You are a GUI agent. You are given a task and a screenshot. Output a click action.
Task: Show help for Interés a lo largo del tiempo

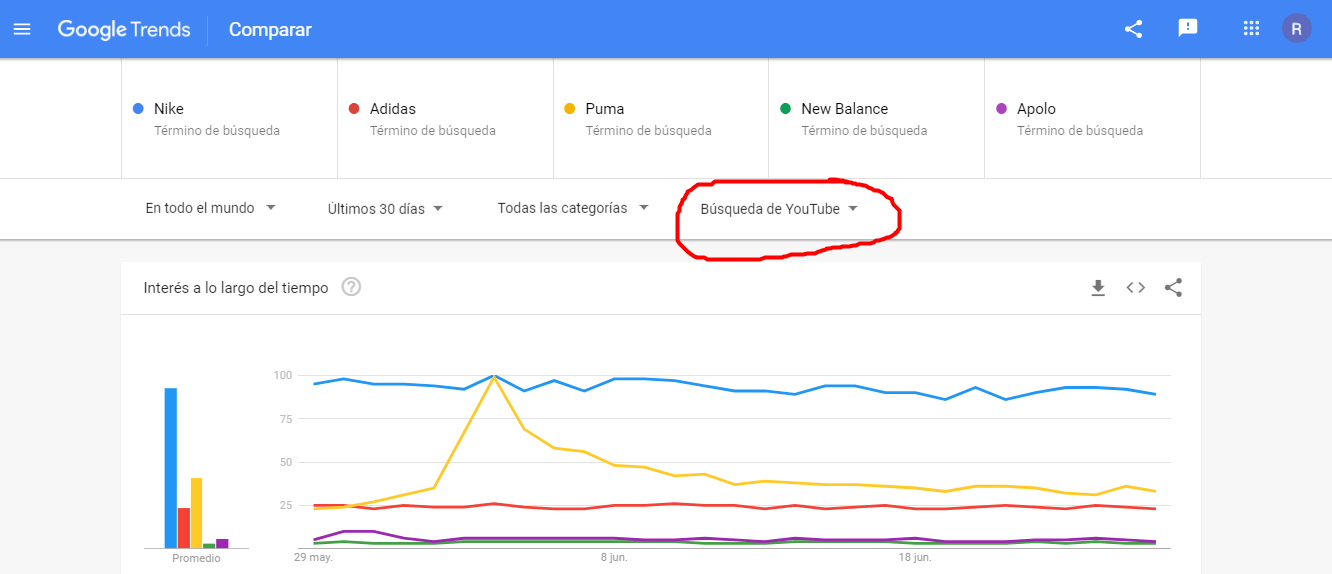pyautogui.click(x=351, y=287)
